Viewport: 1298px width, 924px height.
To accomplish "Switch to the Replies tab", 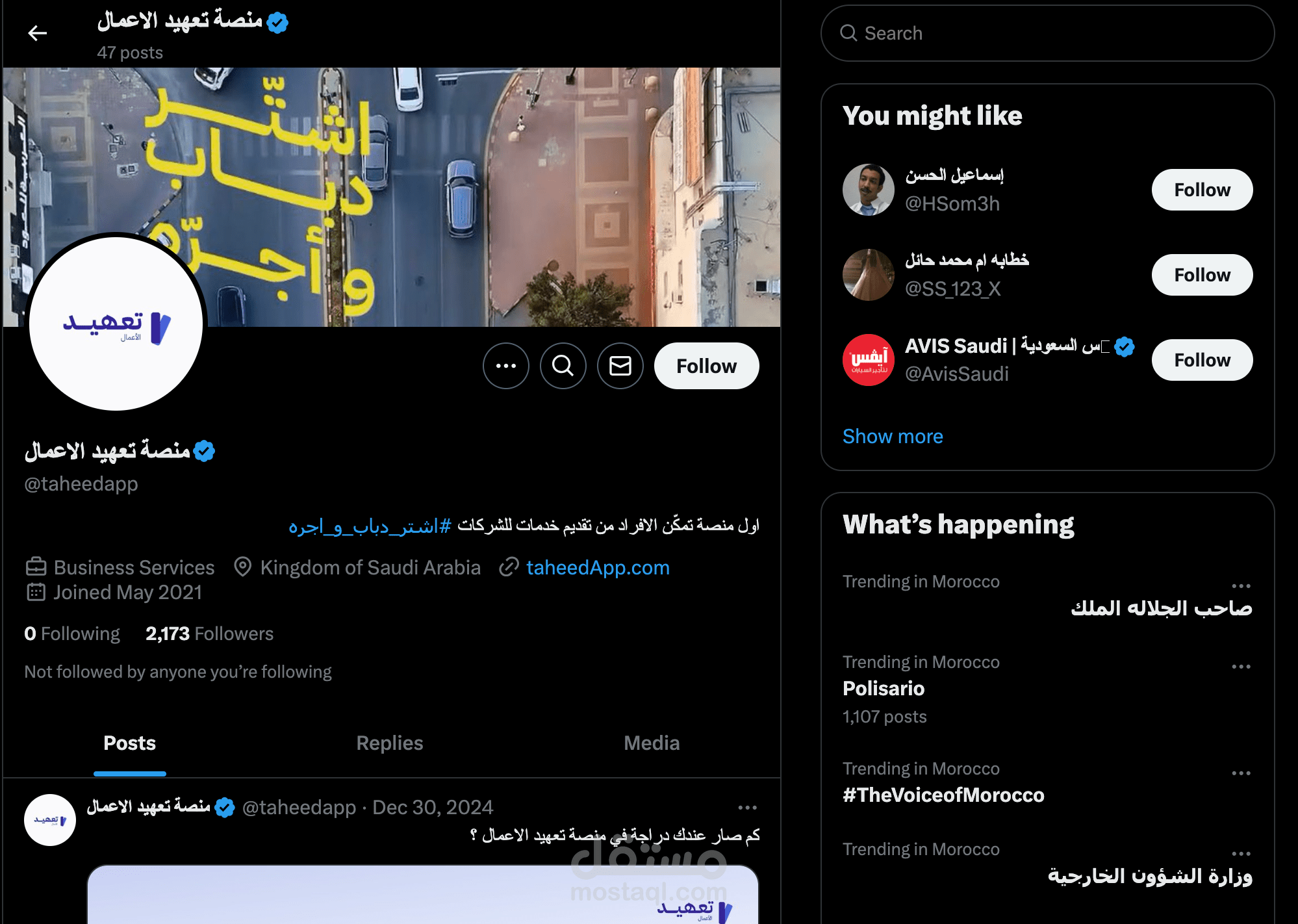I will click(x=390, y=743).
